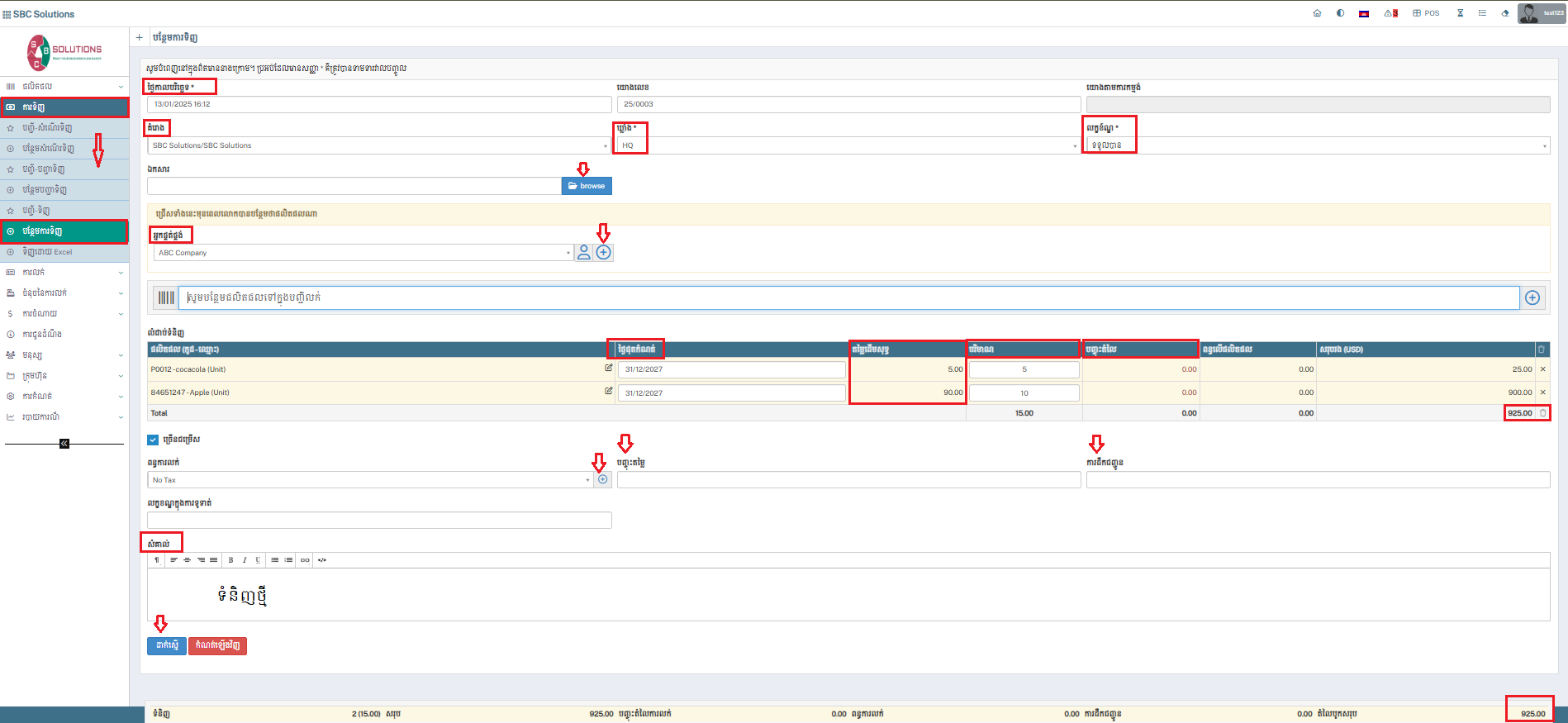View supplier details via the person icon
Screen dimensions: 1568x723
pos(584,253)
